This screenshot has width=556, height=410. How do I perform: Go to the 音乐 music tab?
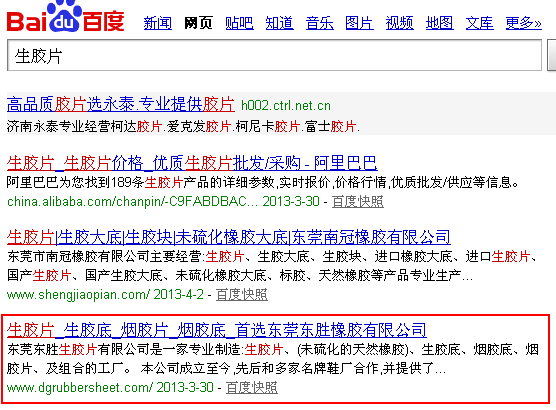pos(319,23)
